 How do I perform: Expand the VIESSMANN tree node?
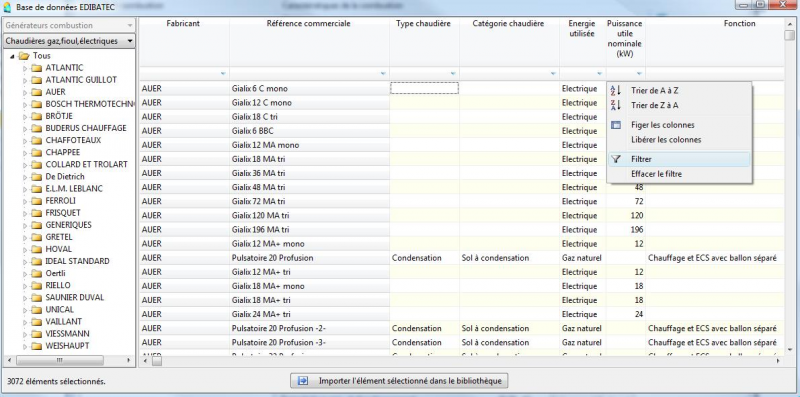click(25, 334)
